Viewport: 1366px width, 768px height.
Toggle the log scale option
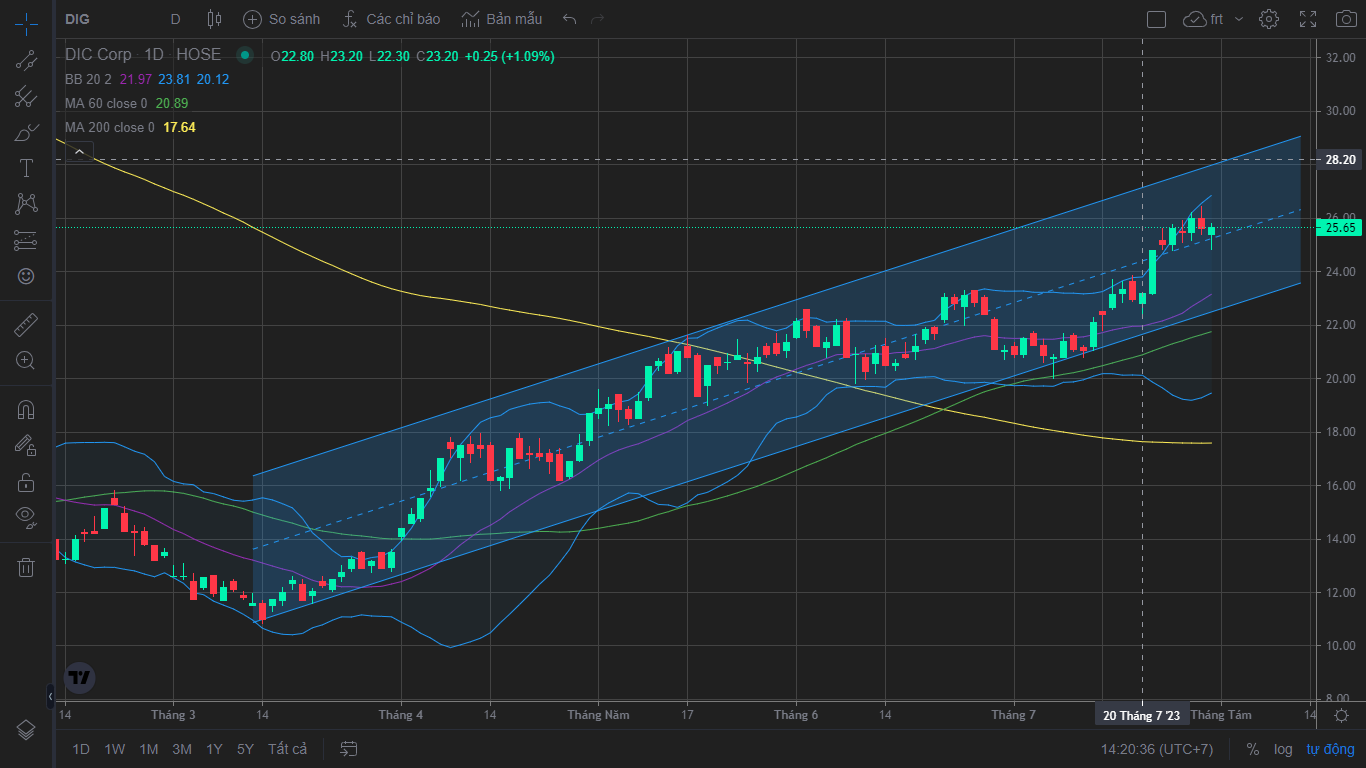1283,749
